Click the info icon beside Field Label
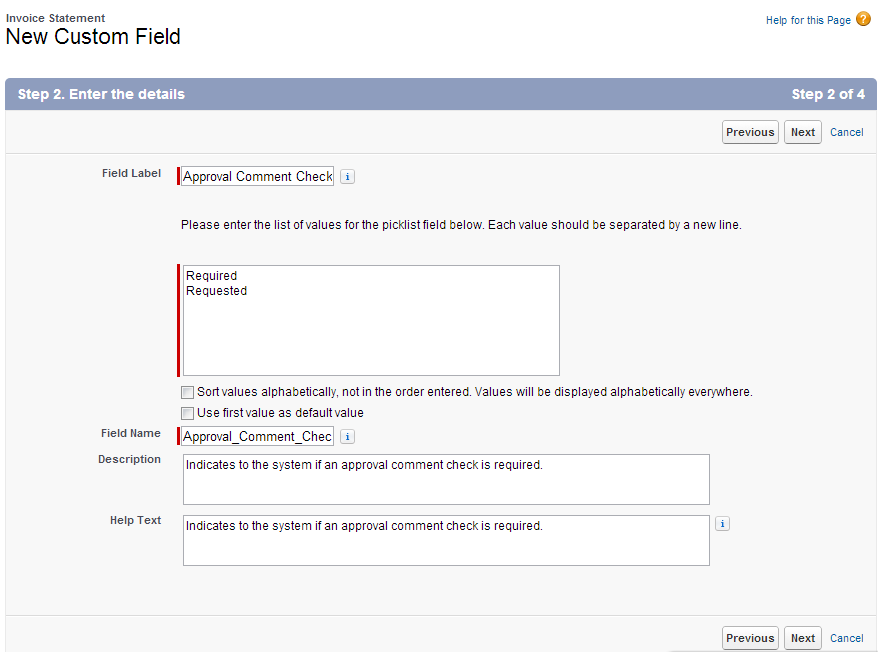Image resolution: width=878 pixels, height=652 pixels. 347,176
